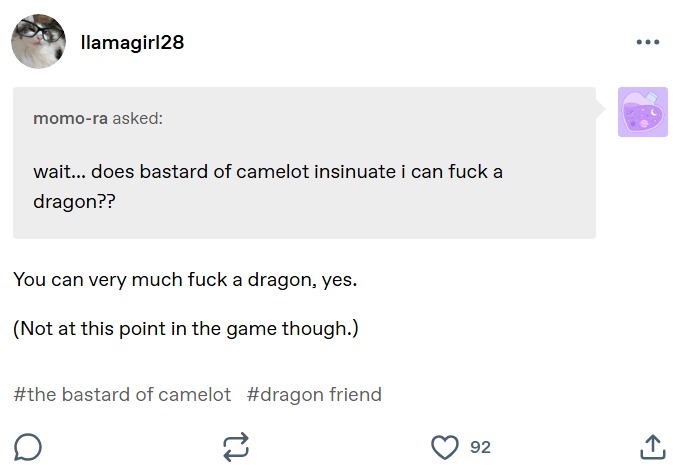This screenshot has width=683, height=475.
Task: Click the ask bubble's pointer tail
Action: coord(603,103)
